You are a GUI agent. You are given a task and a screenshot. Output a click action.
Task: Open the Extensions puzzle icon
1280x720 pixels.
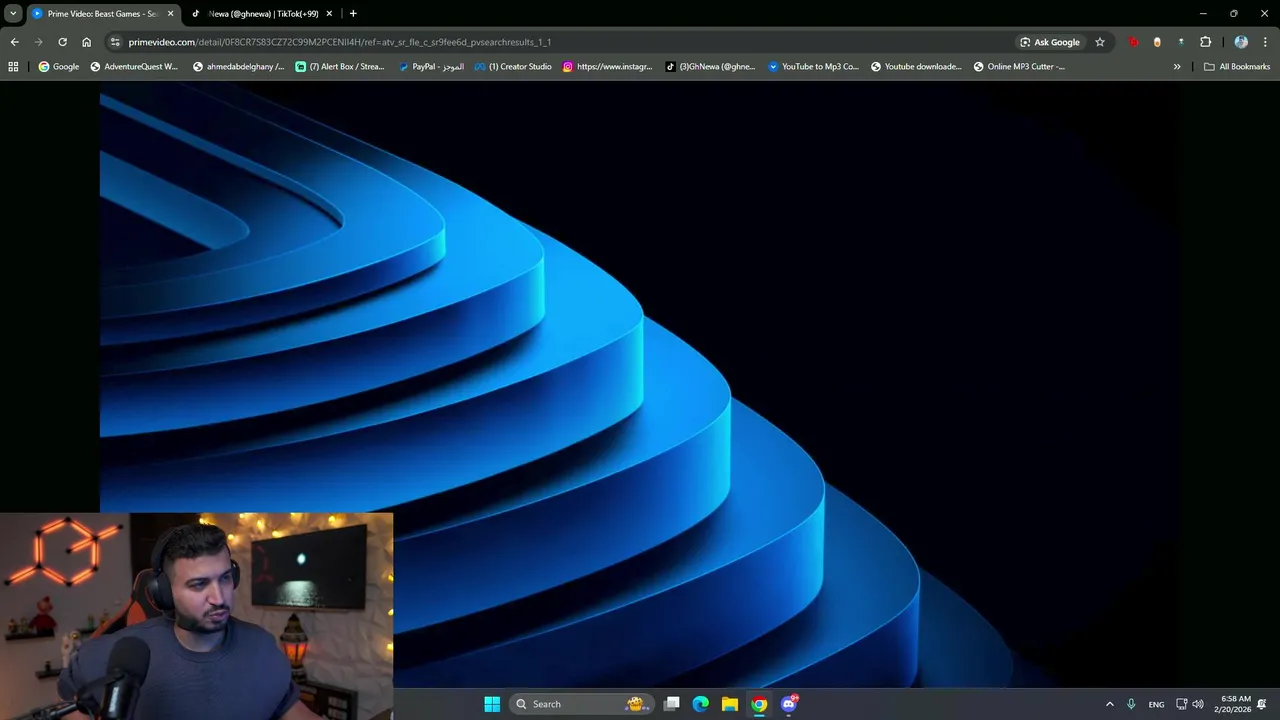tap(1205, 42)
